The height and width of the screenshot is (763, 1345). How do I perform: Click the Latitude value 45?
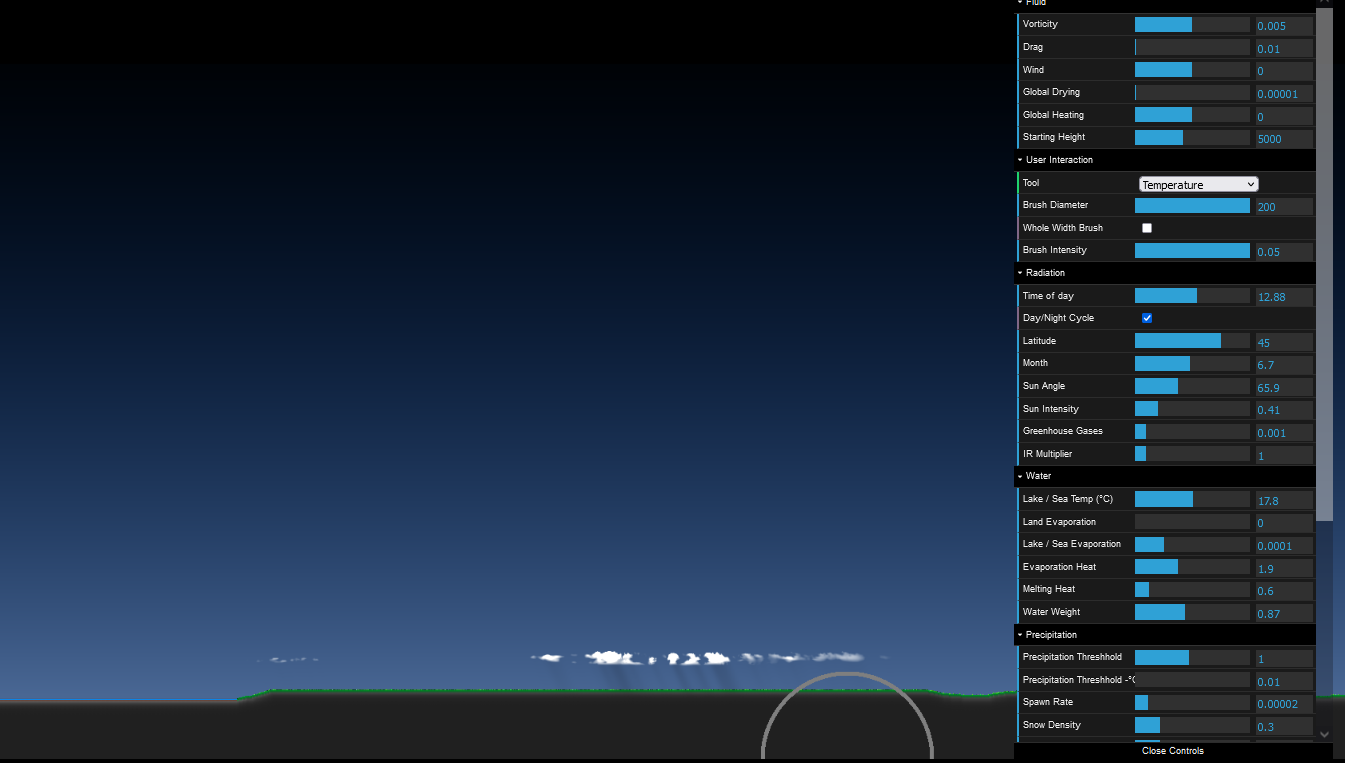[1284, 342]
